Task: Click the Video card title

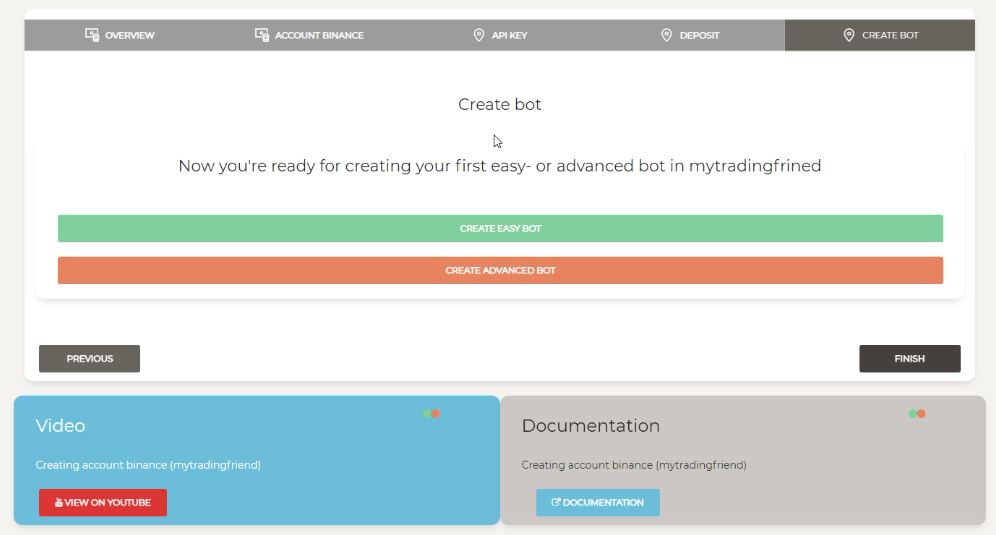Action: tap(60, 426)
